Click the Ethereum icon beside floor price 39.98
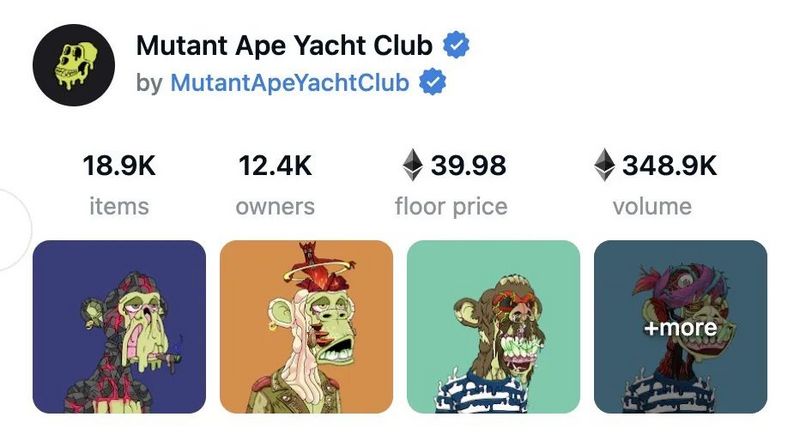The height and width of the screenshot is (441, 800). pyautogui.click(x=412, y=165)
